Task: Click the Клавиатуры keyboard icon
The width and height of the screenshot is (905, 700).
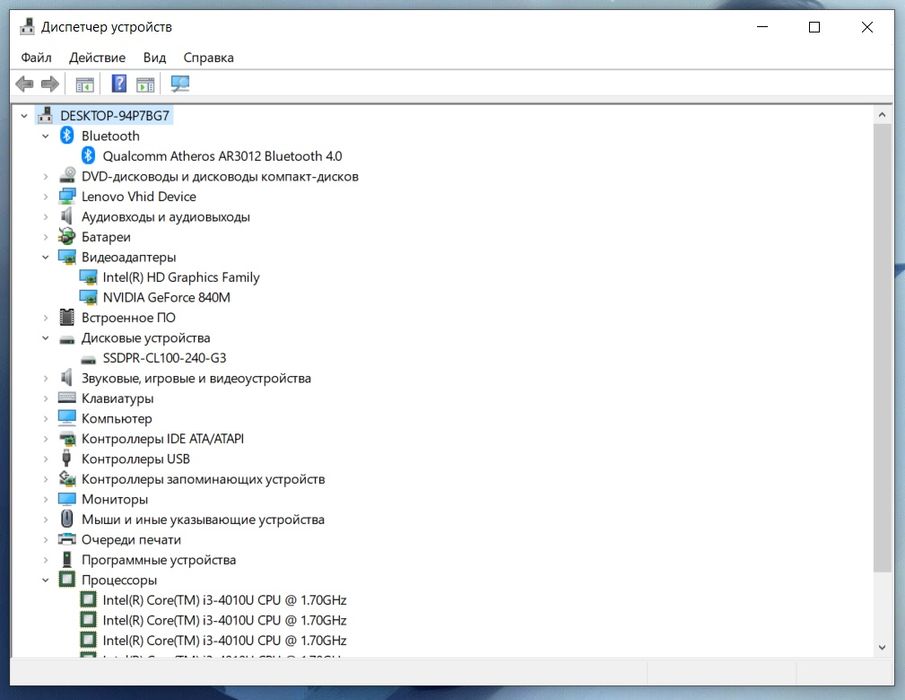Action: pos(67,398)
